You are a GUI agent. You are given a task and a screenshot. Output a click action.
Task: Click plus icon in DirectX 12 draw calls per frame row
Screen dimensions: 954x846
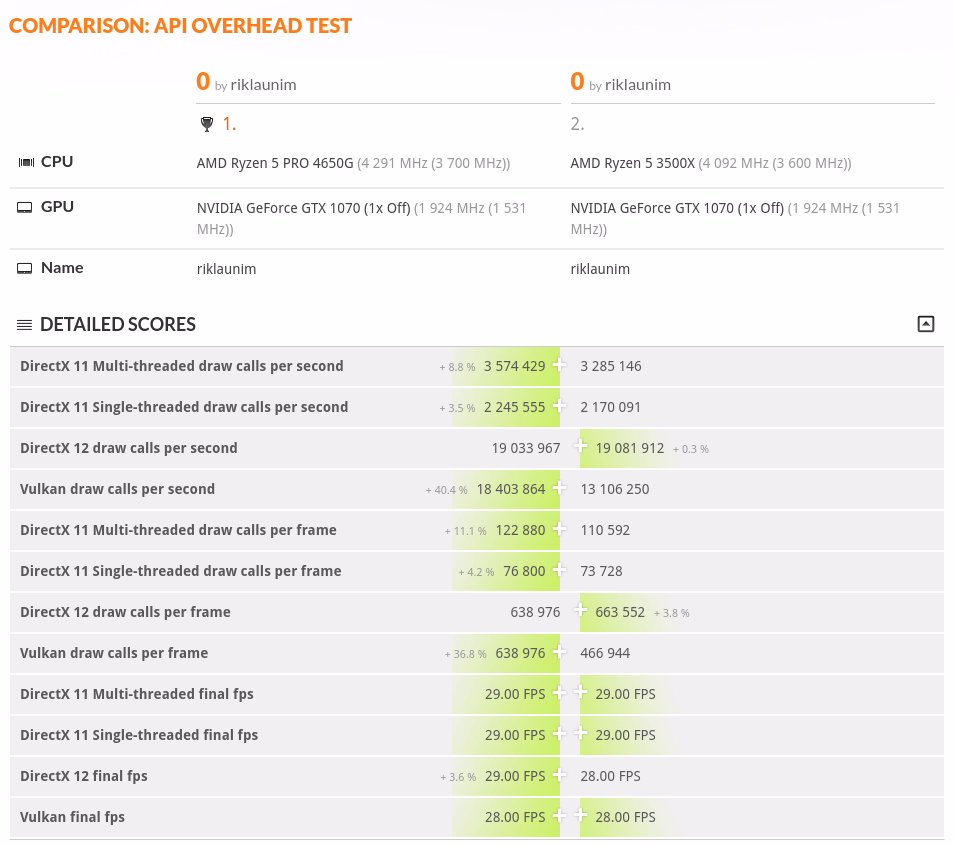[x=581, y=612]
